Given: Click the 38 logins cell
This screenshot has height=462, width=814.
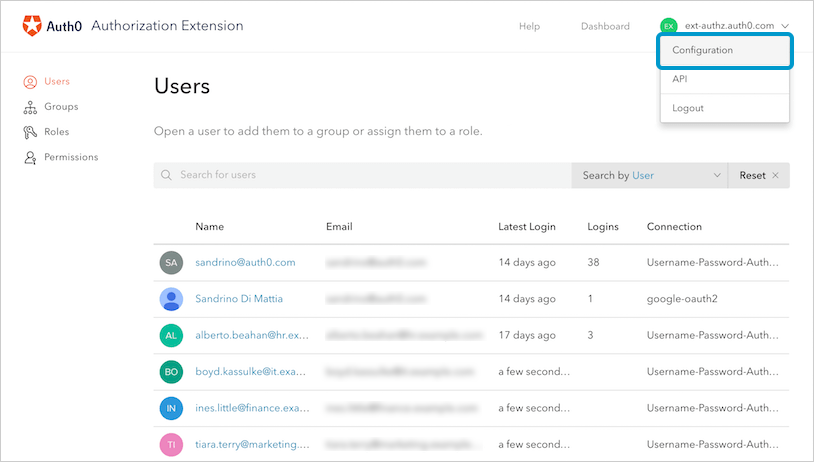Looking at the screenshot, I should pyautogui.click(x=593, y=262).
